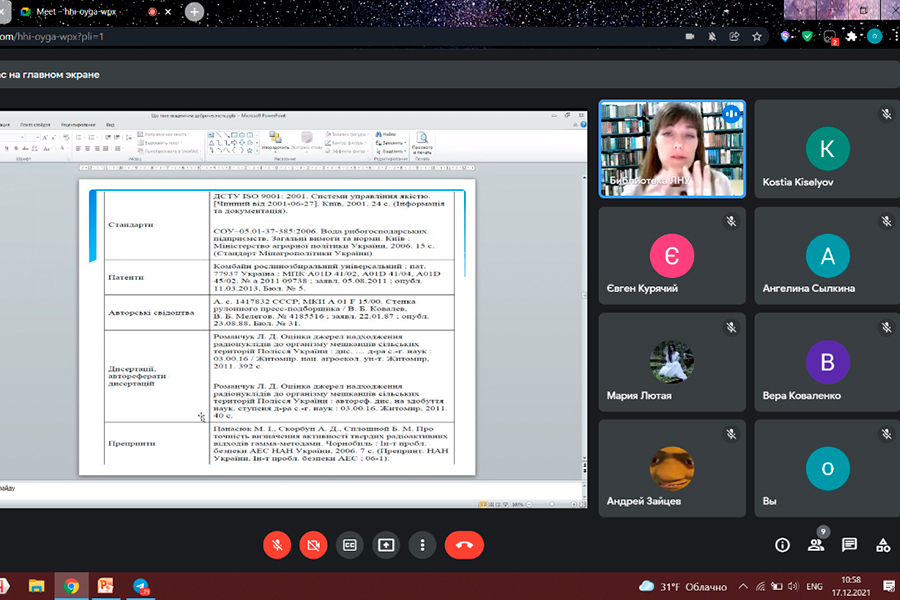This screenshot has width=900, height=600.
Task: Open the chat messages panel
Action: [x=849, y=545]
